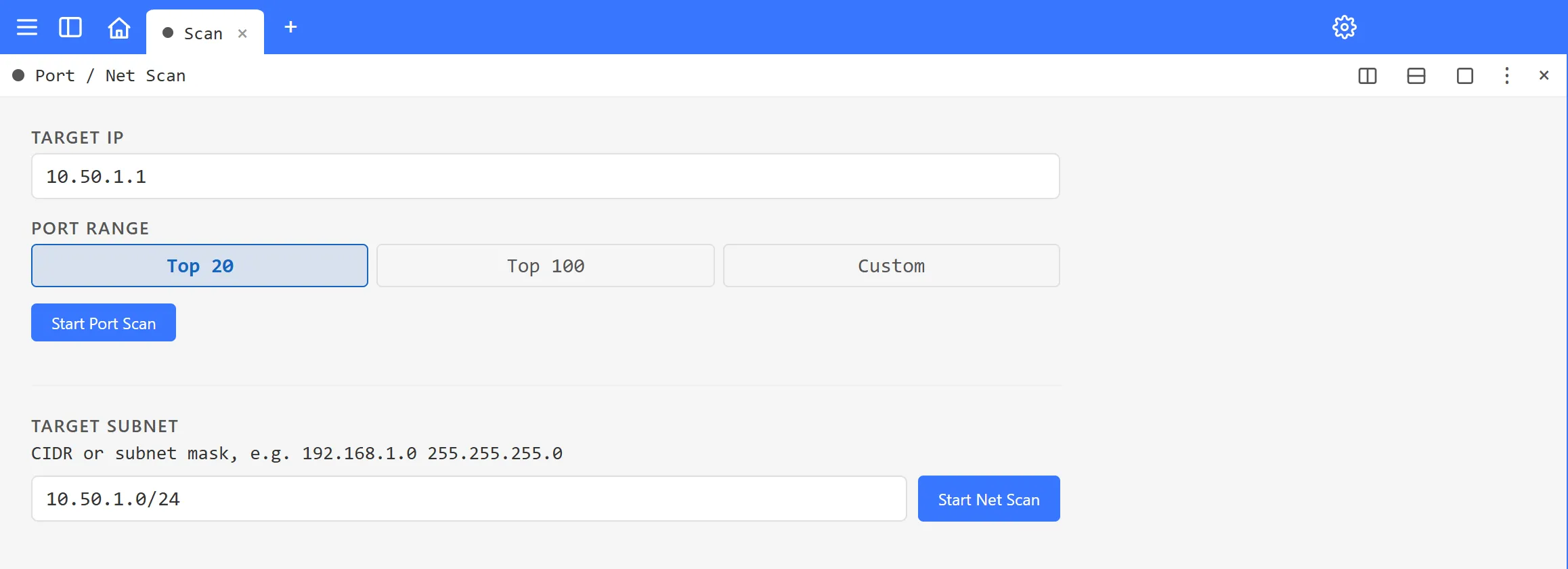Click the PORT RANGE label
This screenshot has width=1568, height=569.
pos(90,228)
